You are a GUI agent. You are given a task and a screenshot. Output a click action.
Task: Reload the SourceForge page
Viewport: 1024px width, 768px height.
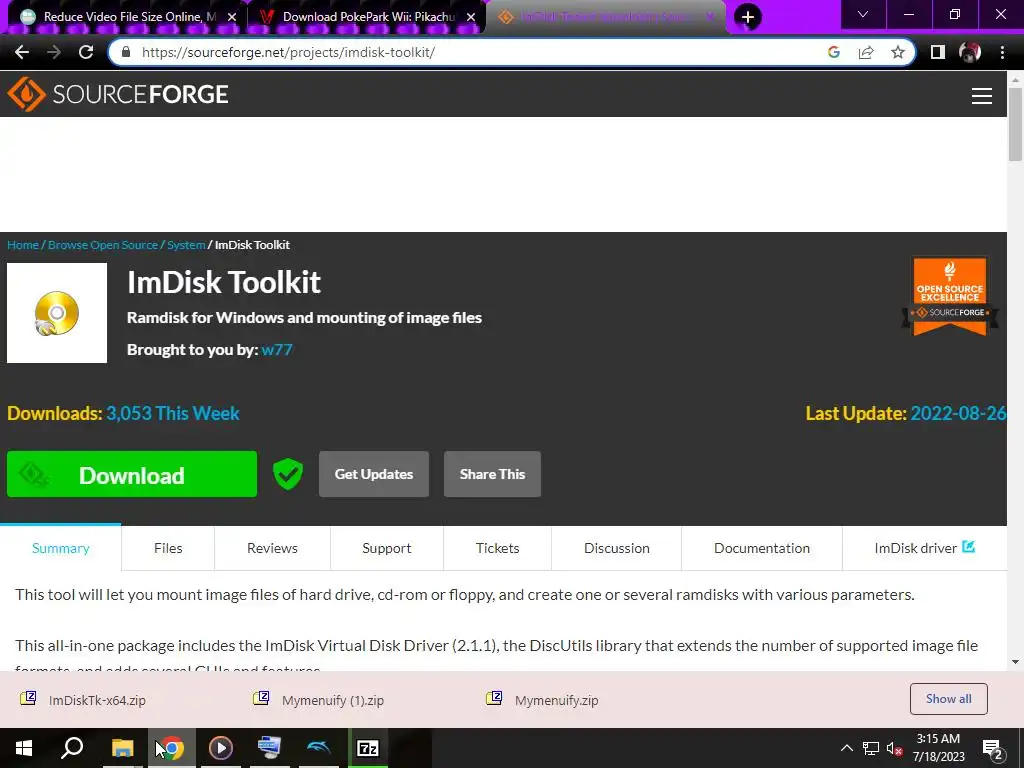86,52
